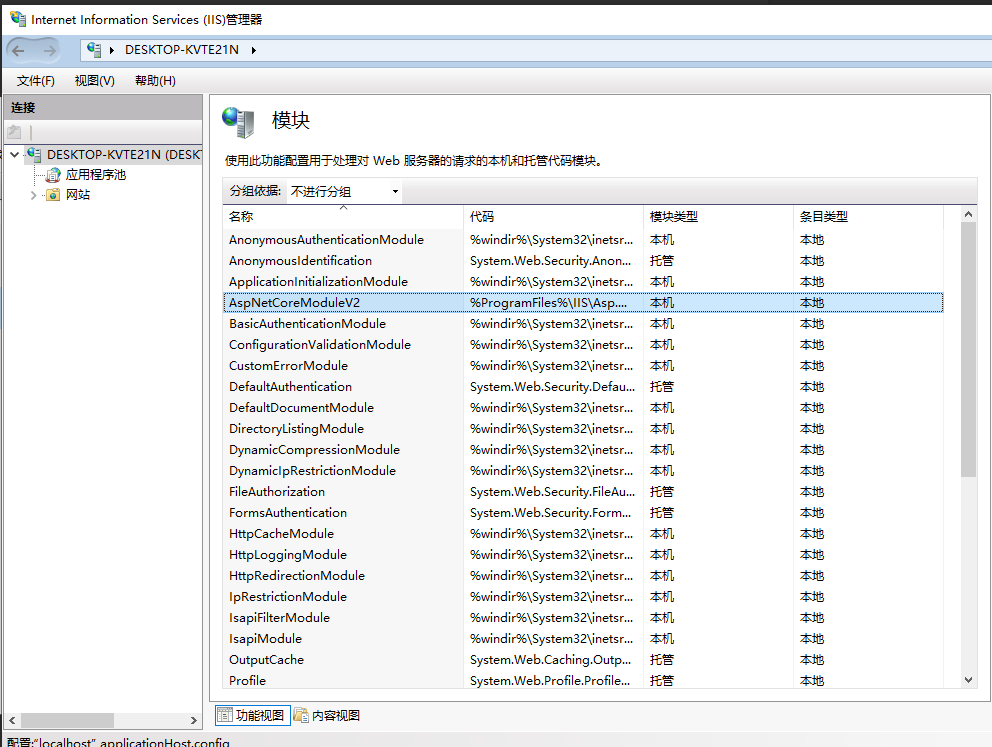Click the IIS Manager title bar icon
The width and height of the screenshot is (992, 747).
click(x=18, y=19)
